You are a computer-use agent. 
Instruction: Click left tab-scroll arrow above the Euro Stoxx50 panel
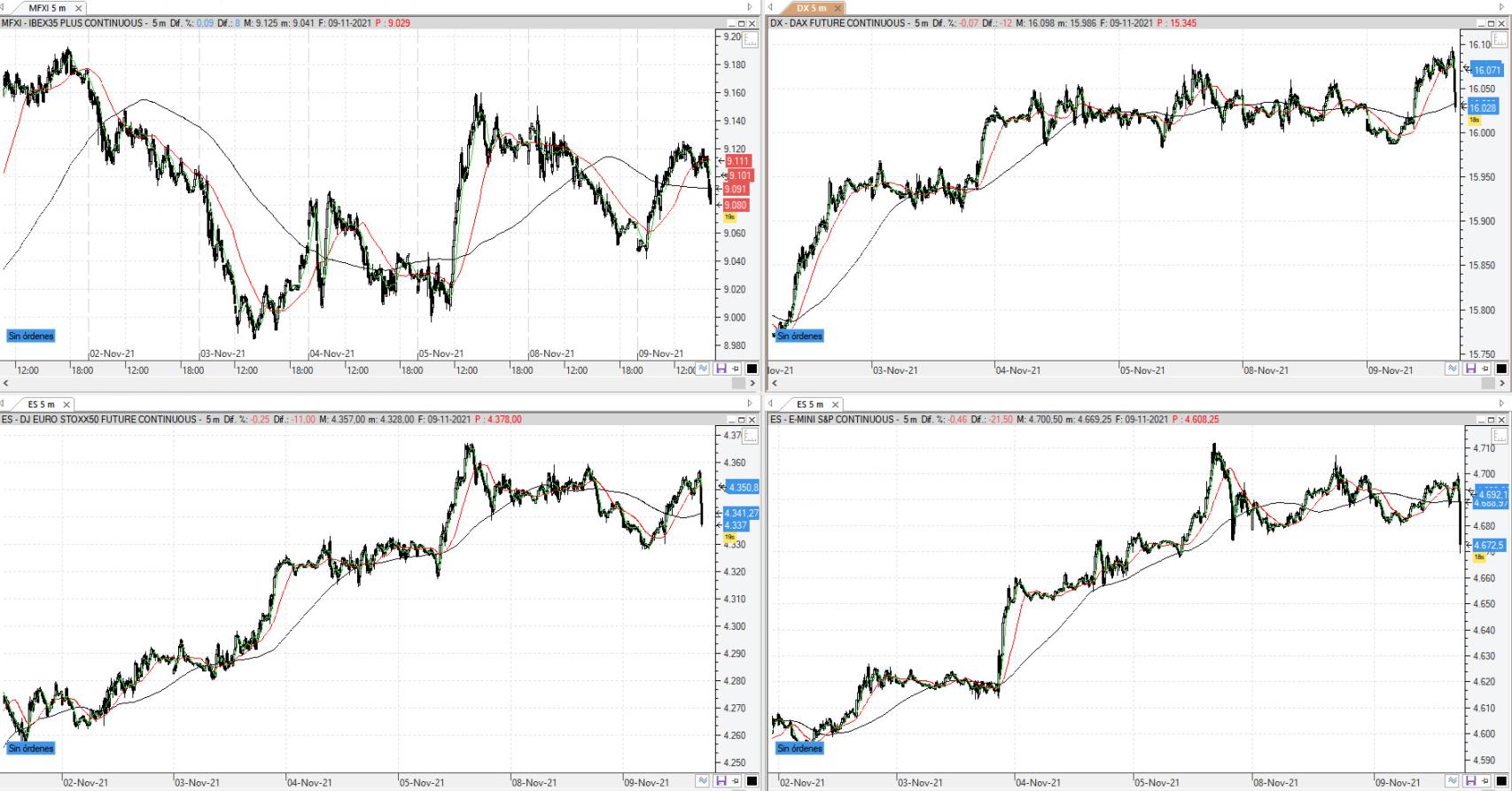click(4, 404)
